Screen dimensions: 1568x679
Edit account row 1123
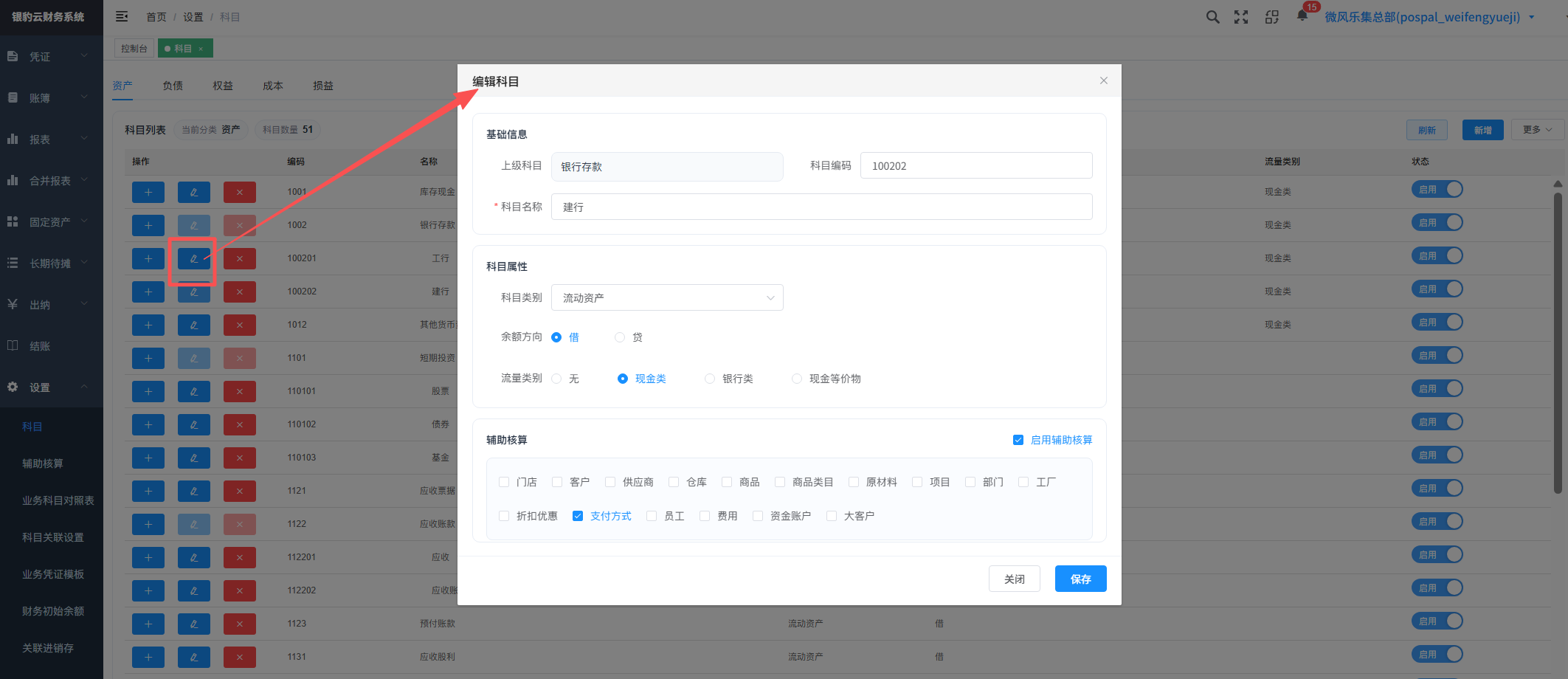click(194, 624)
